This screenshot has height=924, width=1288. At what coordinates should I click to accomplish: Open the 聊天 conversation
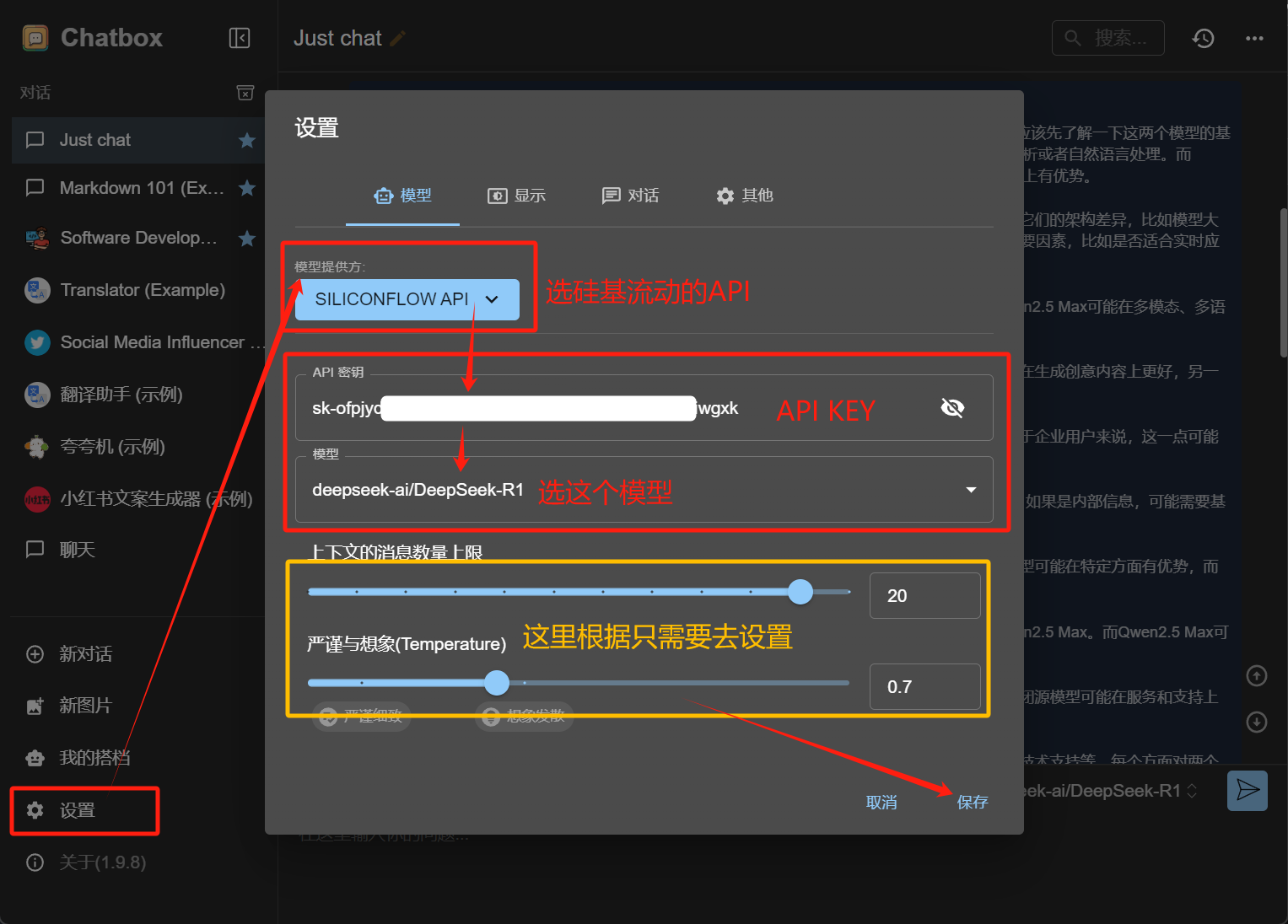tap(139, 550)
